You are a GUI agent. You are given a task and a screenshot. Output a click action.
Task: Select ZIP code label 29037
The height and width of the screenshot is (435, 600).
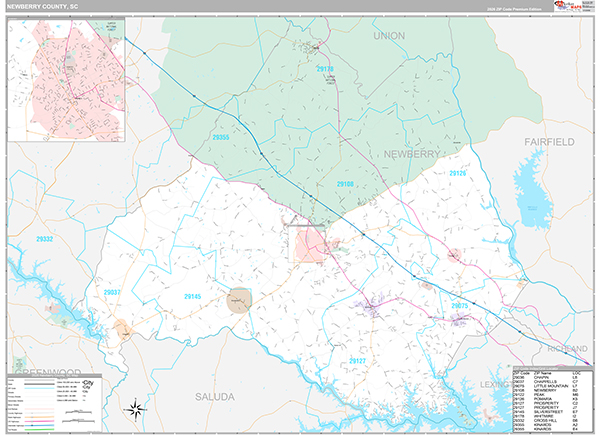coord(112,292)
